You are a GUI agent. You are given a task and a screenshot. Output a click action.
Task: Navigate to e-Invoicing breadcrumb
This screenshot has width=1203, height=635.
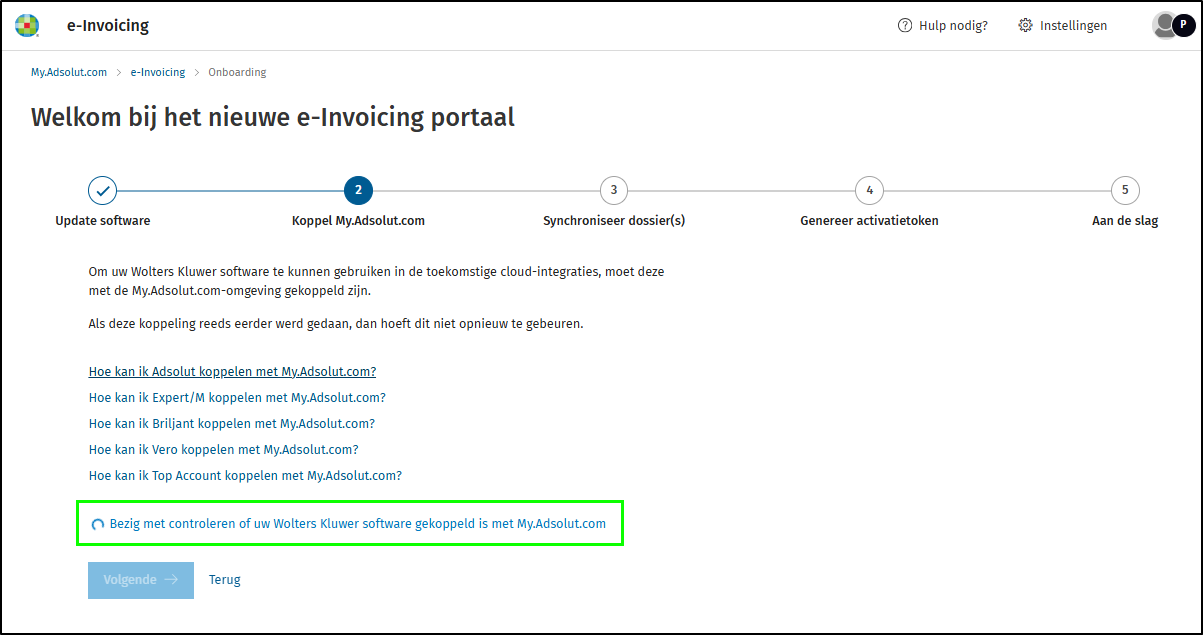tap(158, 72)
